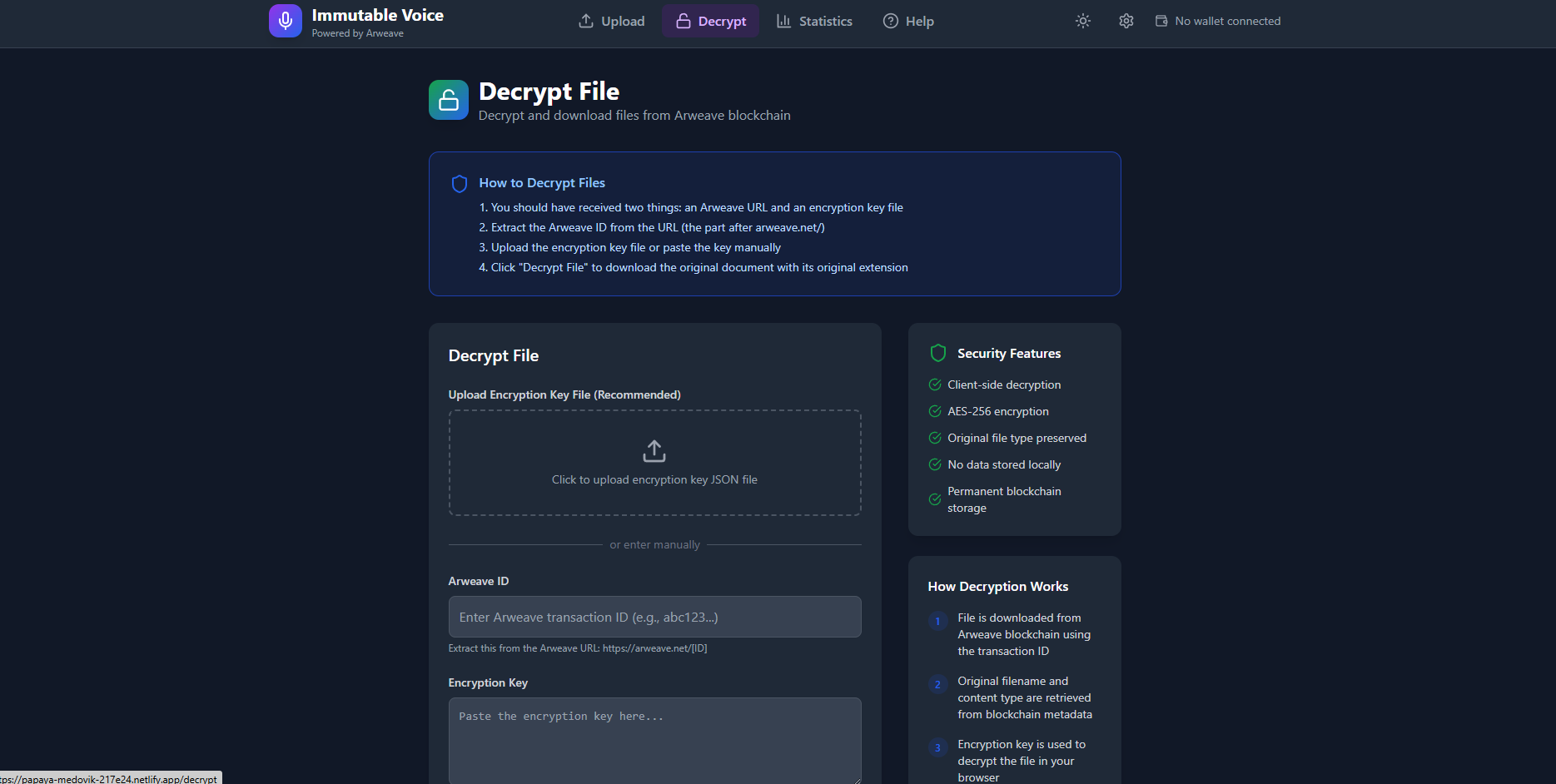Viewport: 1556px width, 784px height.
Task: Click the checkmark next to AES-256 encryption
Action: pos(935,411)
